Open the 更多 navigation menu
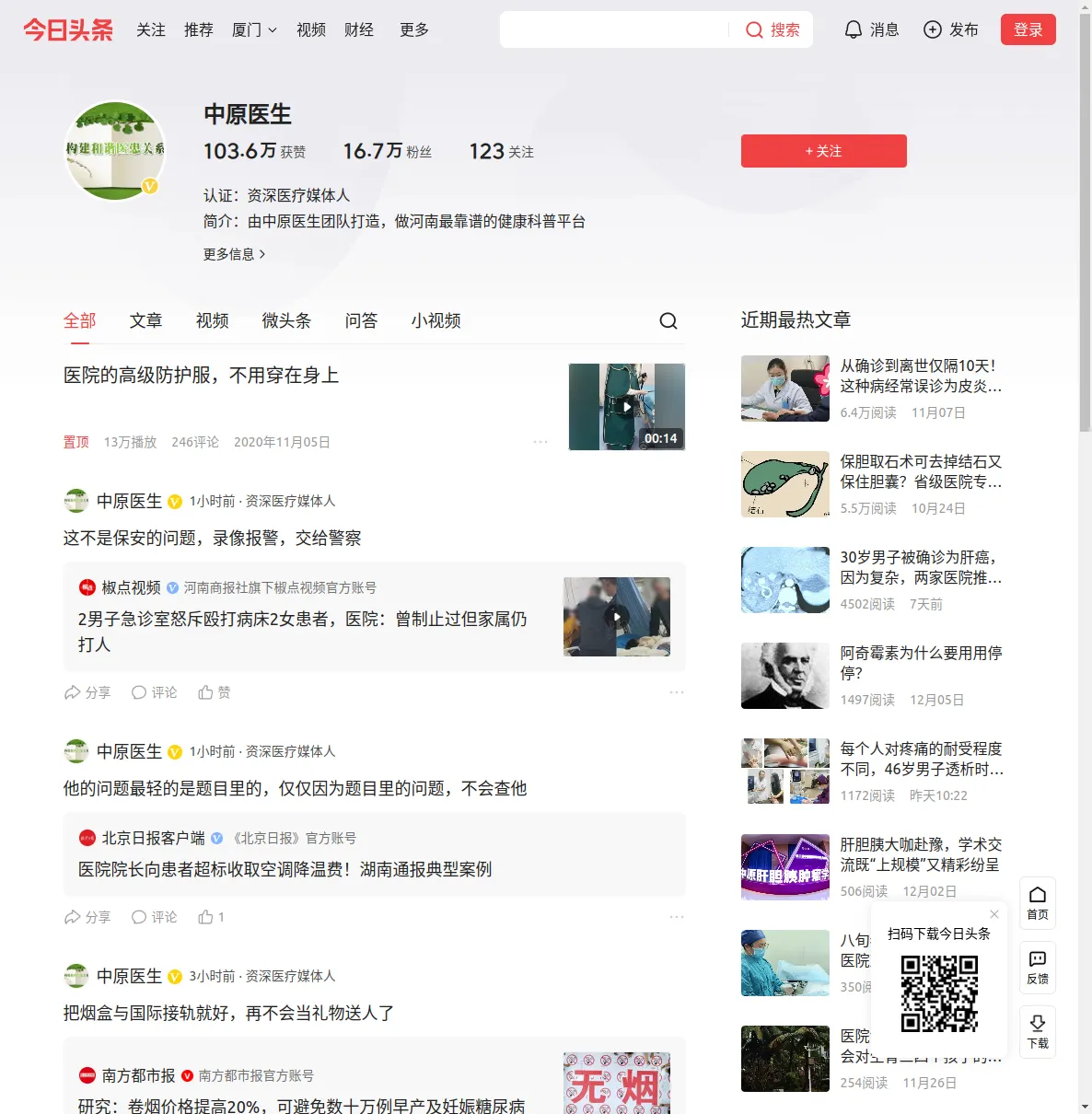The image size is (1092, 1114). (x=414, y=30)
